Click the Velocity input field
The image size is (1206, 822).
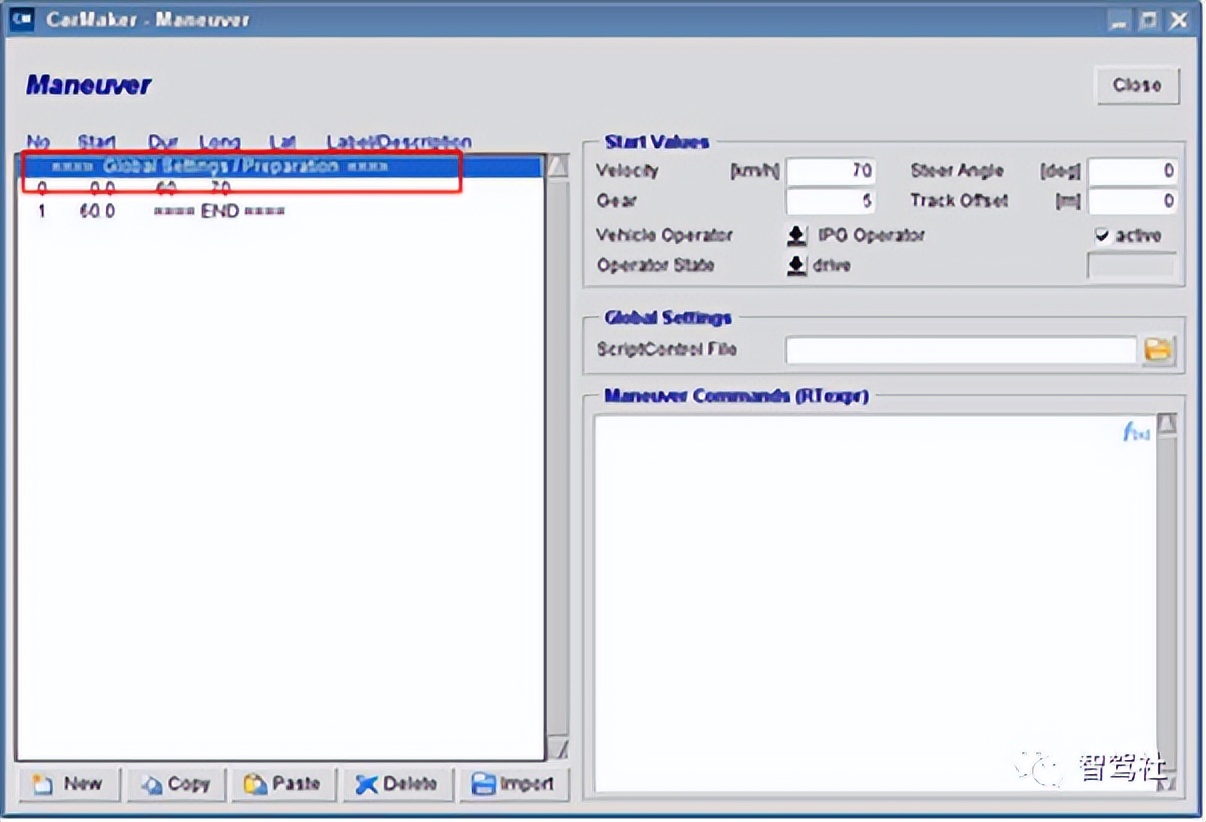pos(831,171)
